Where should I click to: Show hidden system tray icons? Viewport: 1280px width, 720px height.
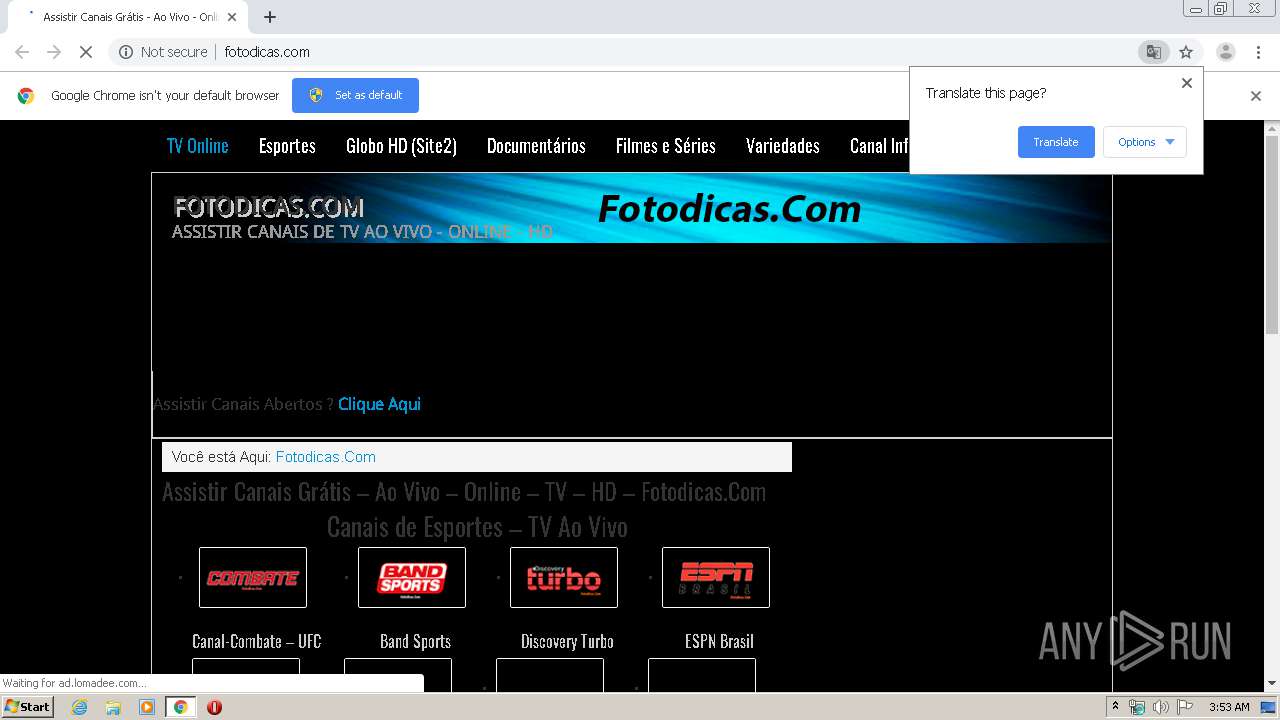coord(1116,707)
